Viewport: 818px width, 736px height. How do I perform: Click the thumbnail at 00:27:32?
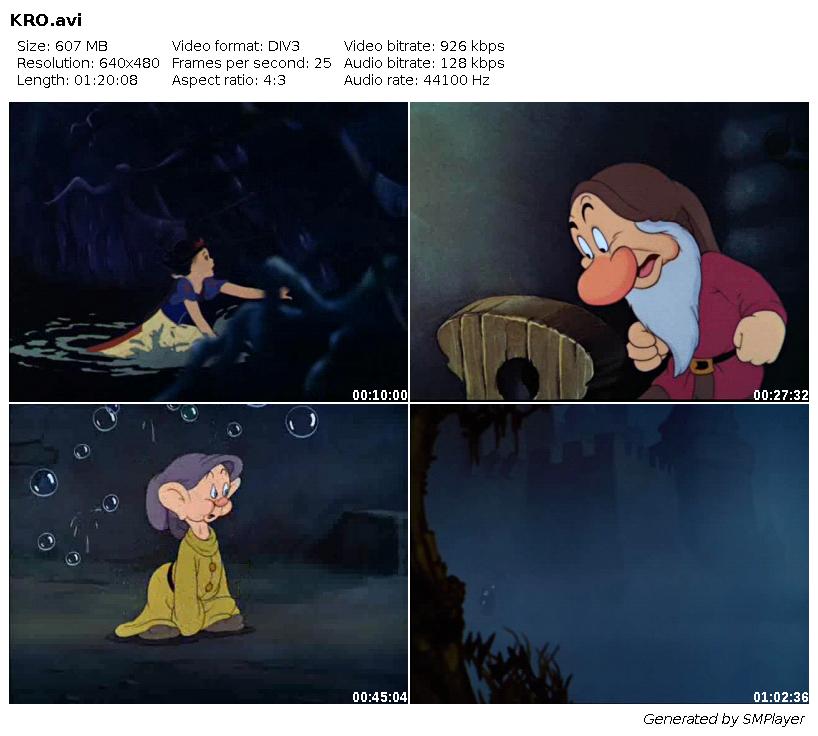point(609,252)
